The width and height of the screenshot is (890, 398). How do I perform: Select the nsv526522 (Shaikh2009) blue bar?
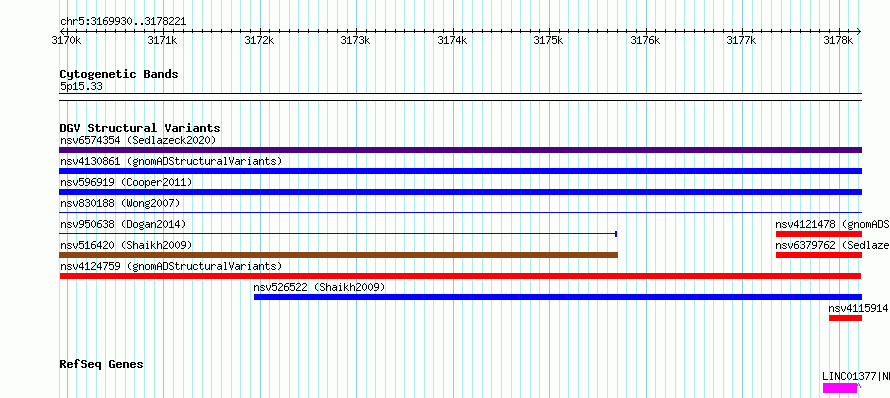(558, 297)
